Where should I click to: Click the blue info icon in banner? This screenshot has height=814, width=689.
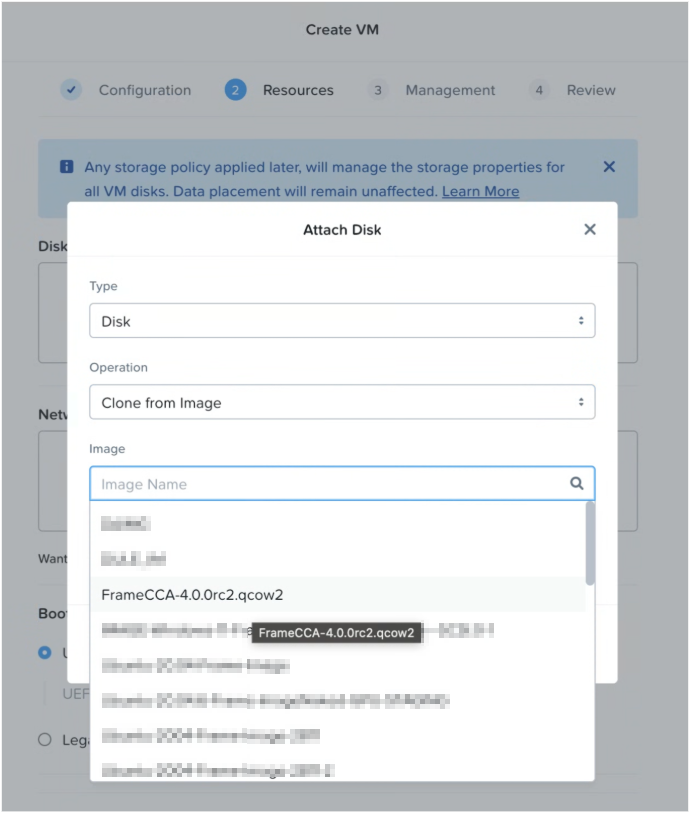pyautogui.click(x=66, y=167)
